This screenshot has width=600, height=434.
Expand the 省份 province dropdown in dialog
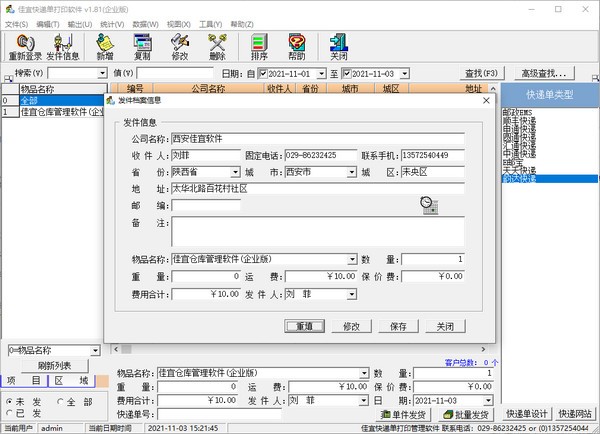pyautogui.click(x=235, y=173)
